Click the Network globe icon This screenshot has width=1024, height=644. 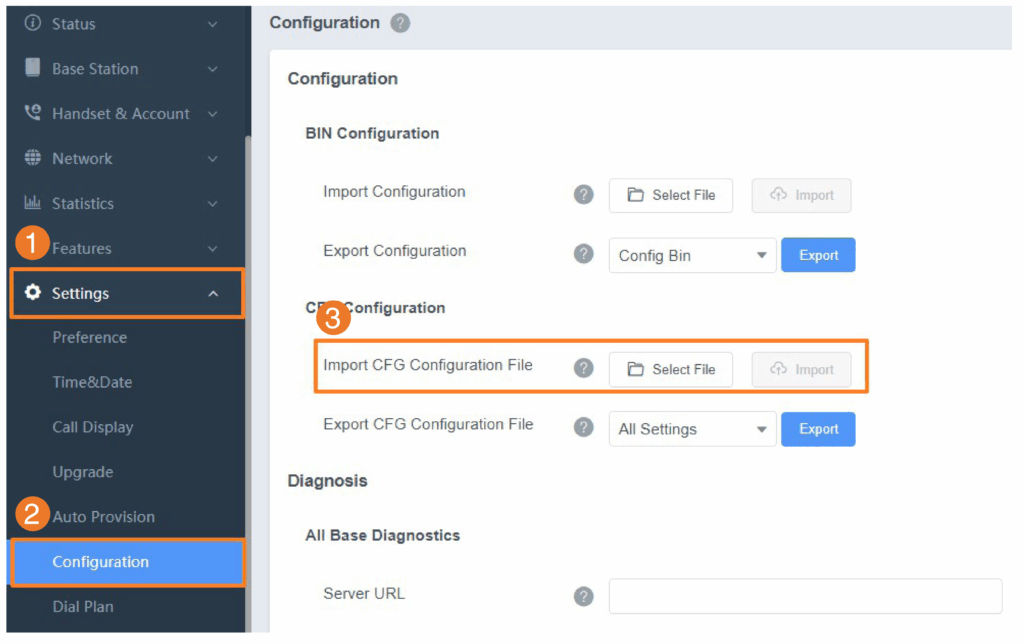click(x=33, y=158)
